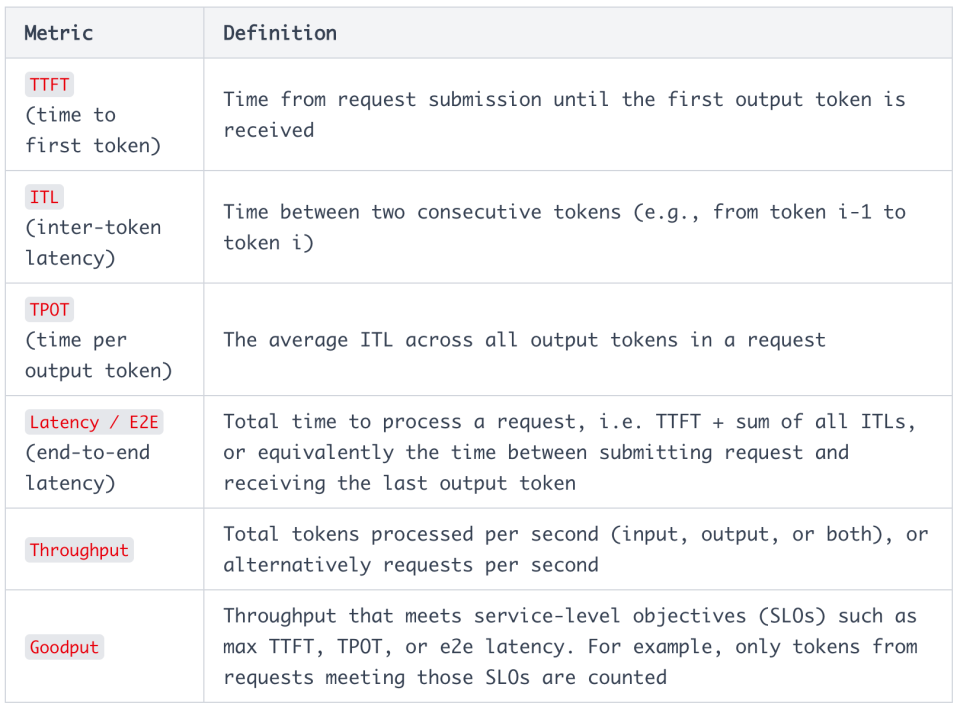Image resolution: width=960 pixels, height=713 pixels.
Task: Click the '(time per output token)' label
Action: click(98, 355)
